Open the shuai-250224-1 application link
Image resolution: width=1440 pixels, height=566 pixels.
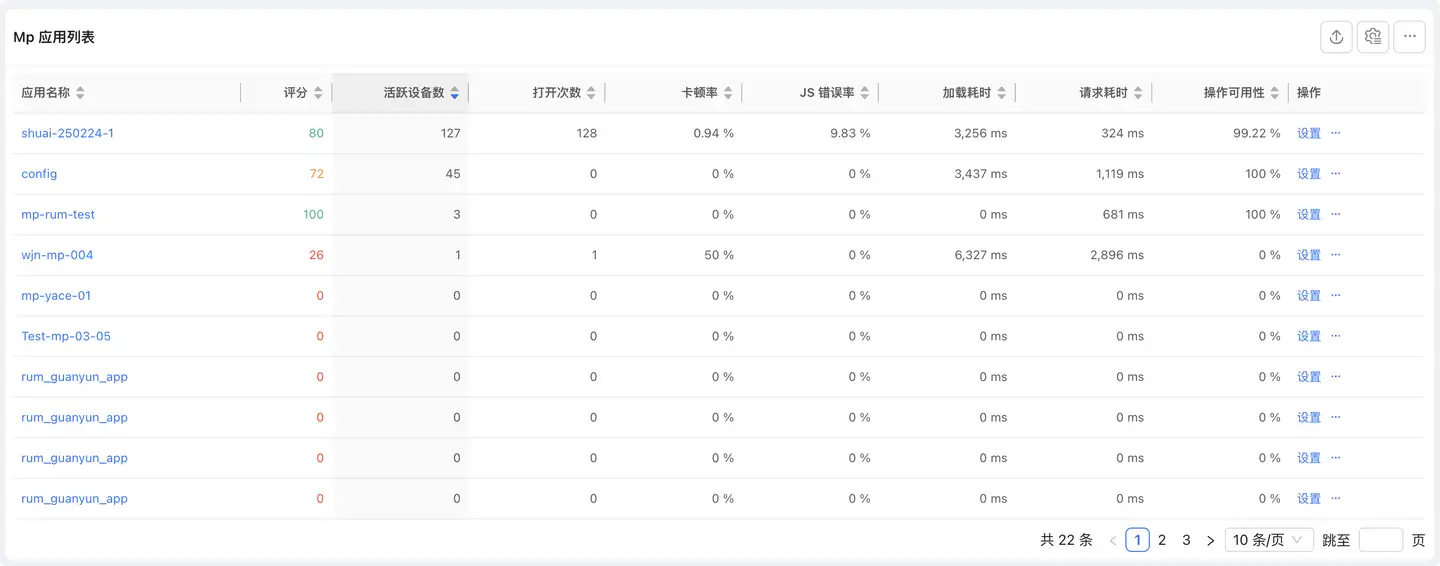tap(67, 133)
